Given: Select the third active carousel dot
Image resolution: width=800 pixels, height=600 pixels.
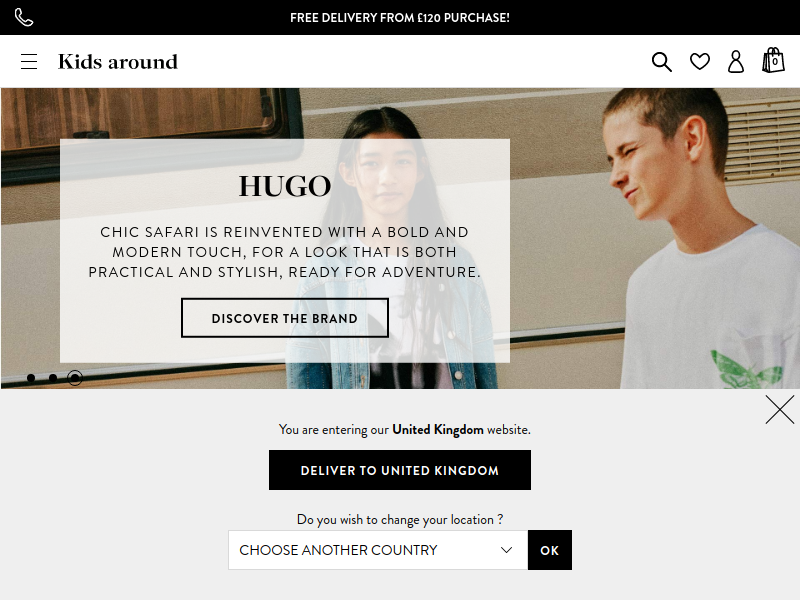Looking at the screenshot, I should coord(75,378).
